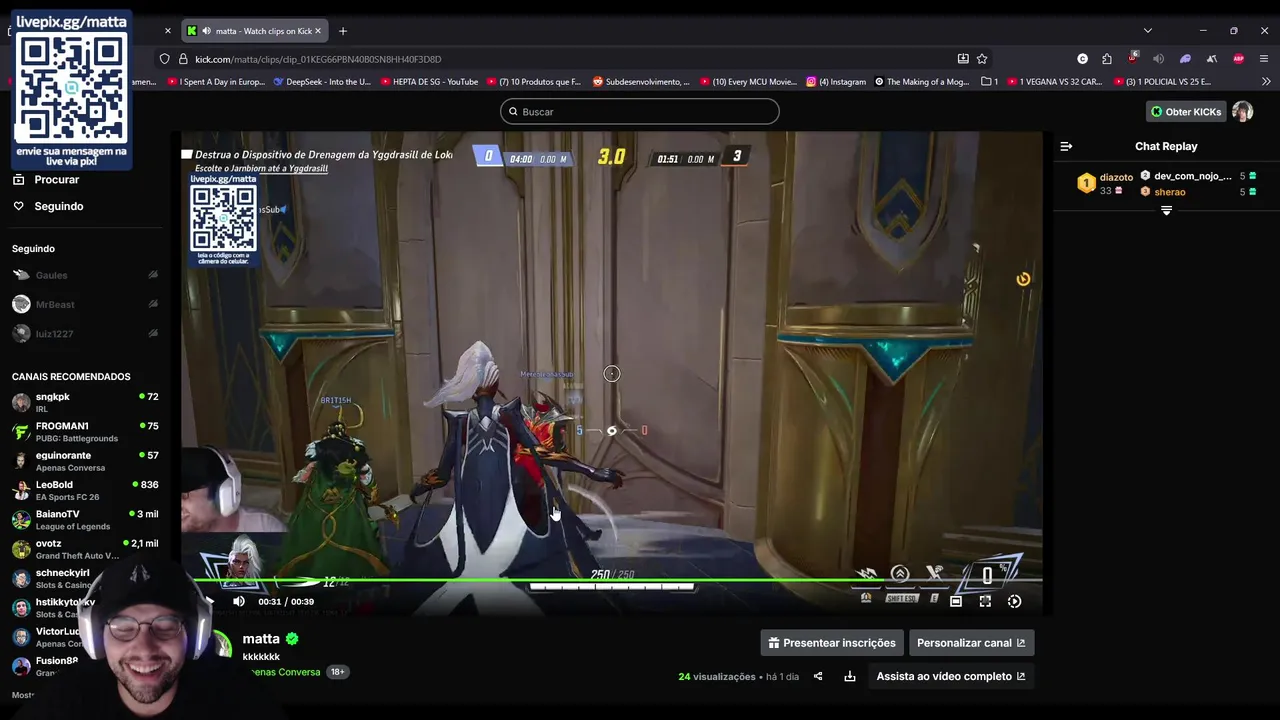Collapse the Chat Replay panel arrow icon
Image resolution: width=1280 pixels, height=720 pixels.
(x=1066, y=146)
